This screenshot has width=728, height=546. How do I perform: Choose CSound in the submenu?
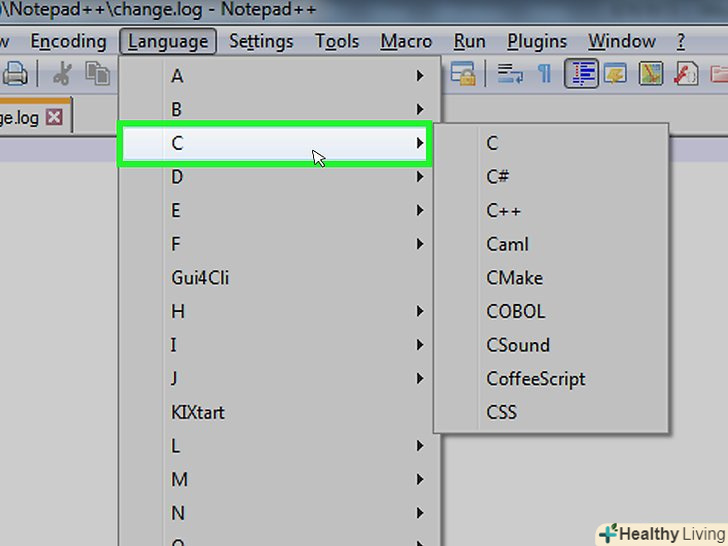click(x=551, y=345)
